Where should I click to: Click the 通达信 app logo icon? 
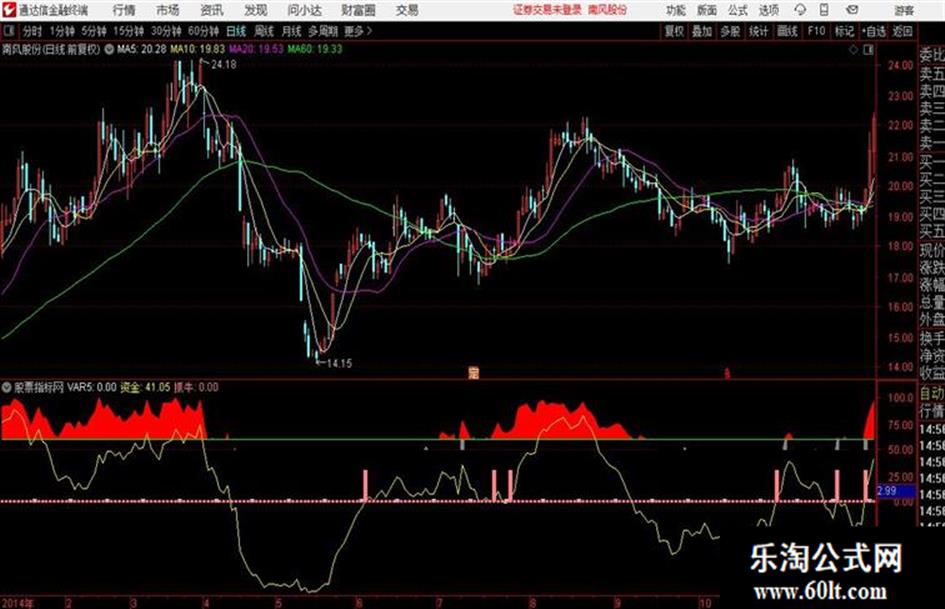click(8, 10)
